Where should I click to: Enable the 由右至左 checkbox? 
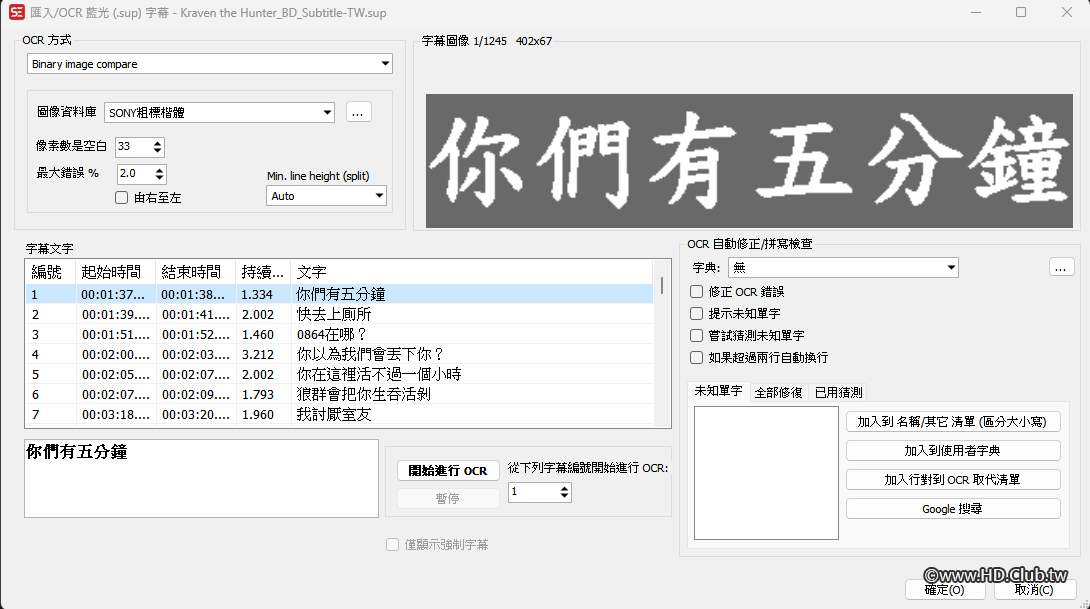tap(122, 198)
